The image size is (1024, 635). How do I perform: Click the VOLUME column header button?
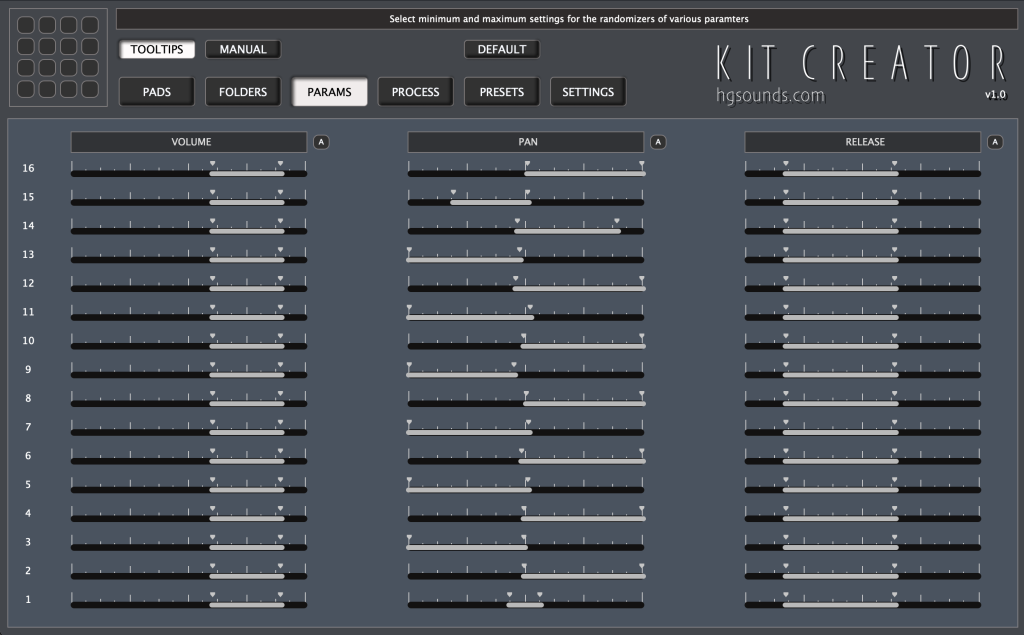coord(189,142)
